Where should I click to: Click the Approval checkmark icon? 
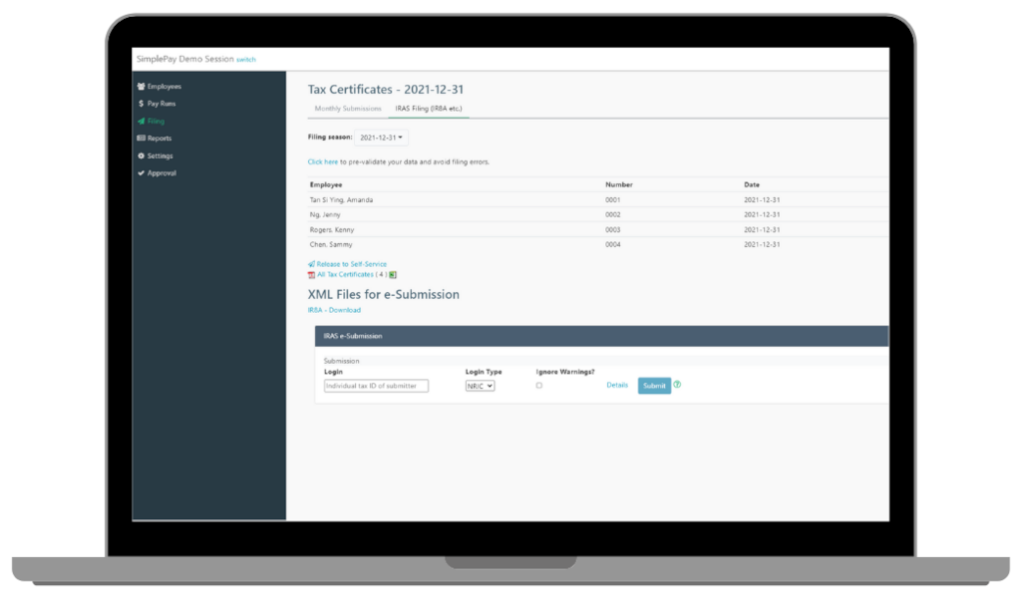(140, 173)
